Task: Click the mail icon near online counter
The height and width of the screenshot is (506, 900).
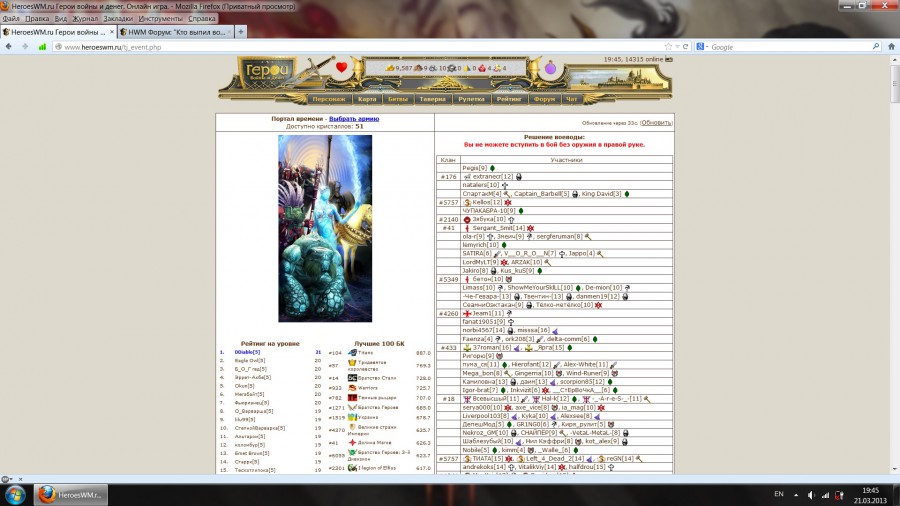Action: (669, 59)
